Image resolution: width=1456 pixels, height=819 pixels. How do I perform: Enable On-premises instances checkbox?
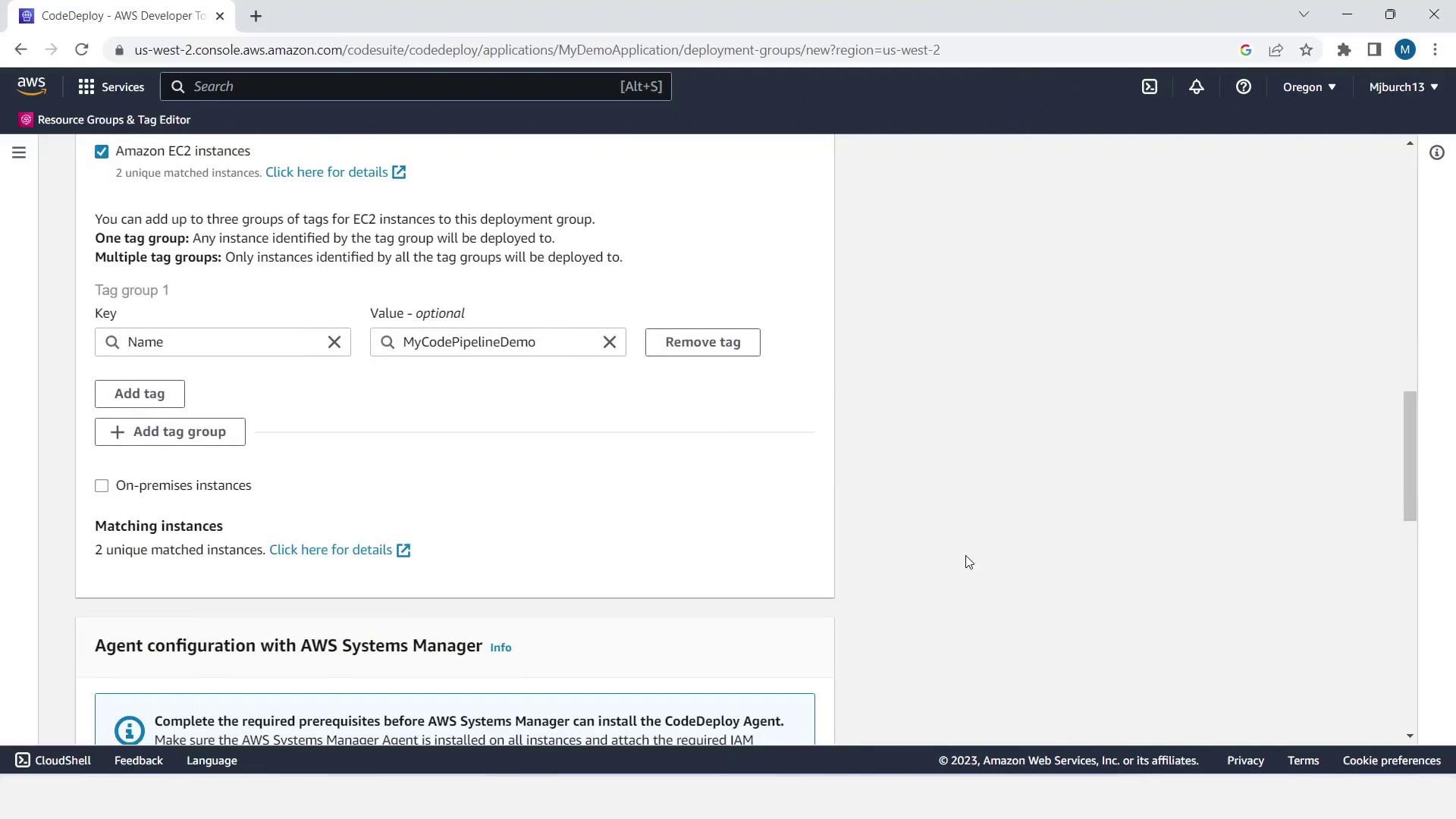coord(102,485)
